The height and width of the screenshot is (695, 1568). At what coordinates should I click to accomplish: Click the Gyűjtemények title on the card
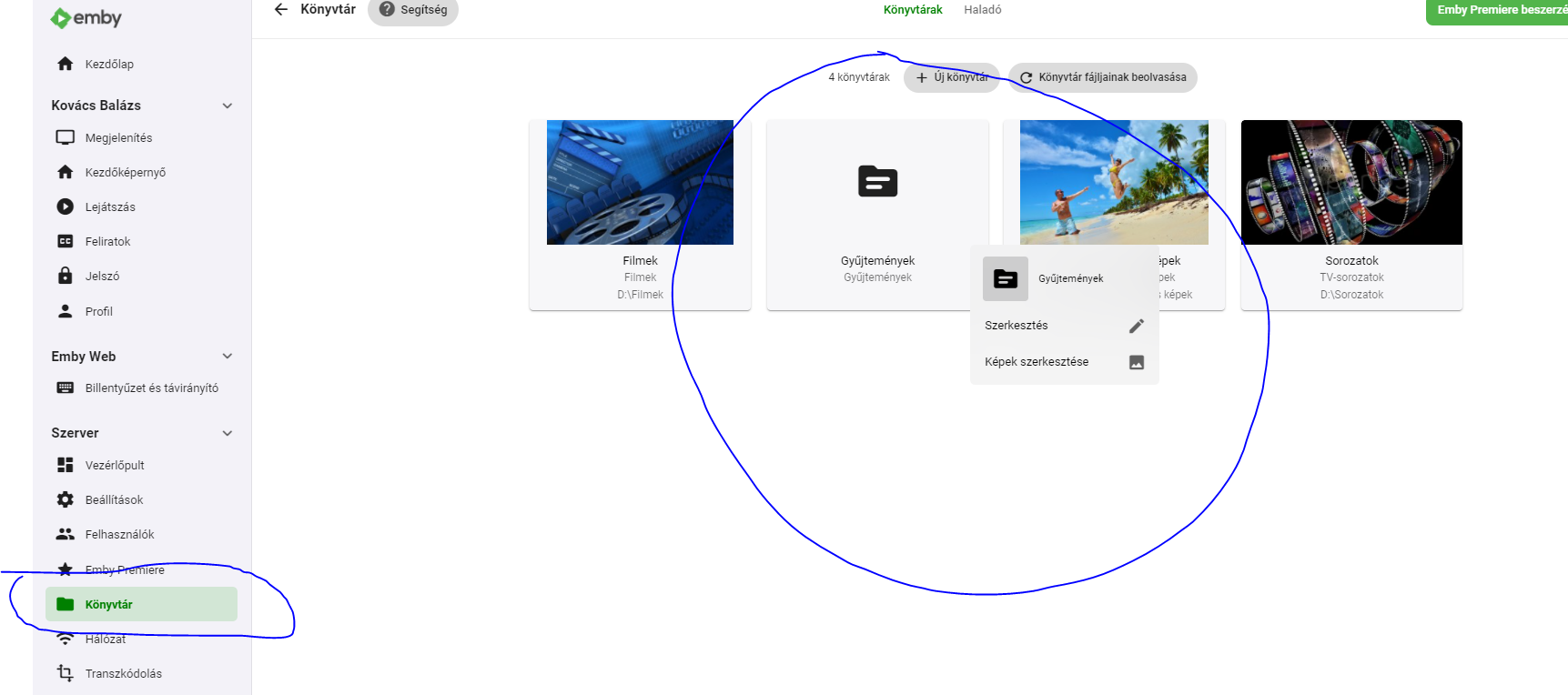(x=877, y=260)
